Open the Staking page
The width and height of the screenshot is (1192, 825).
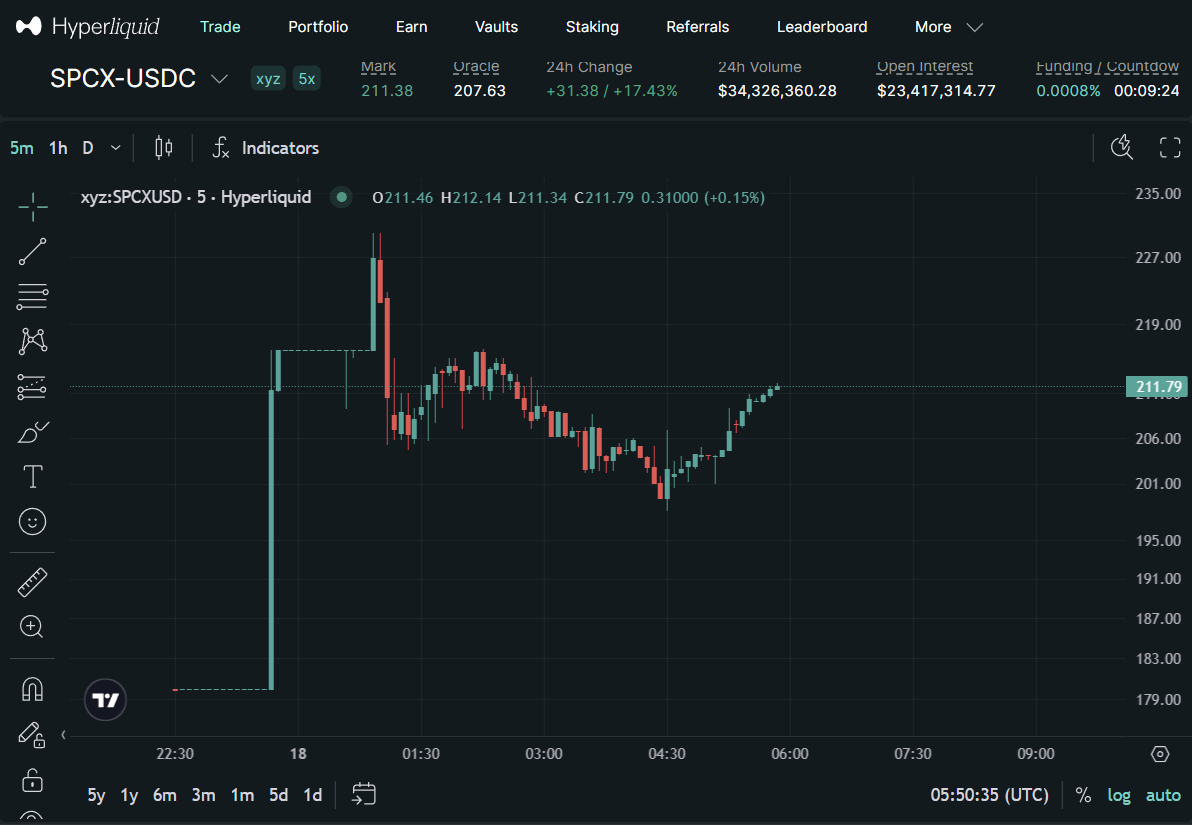point(592,27)
